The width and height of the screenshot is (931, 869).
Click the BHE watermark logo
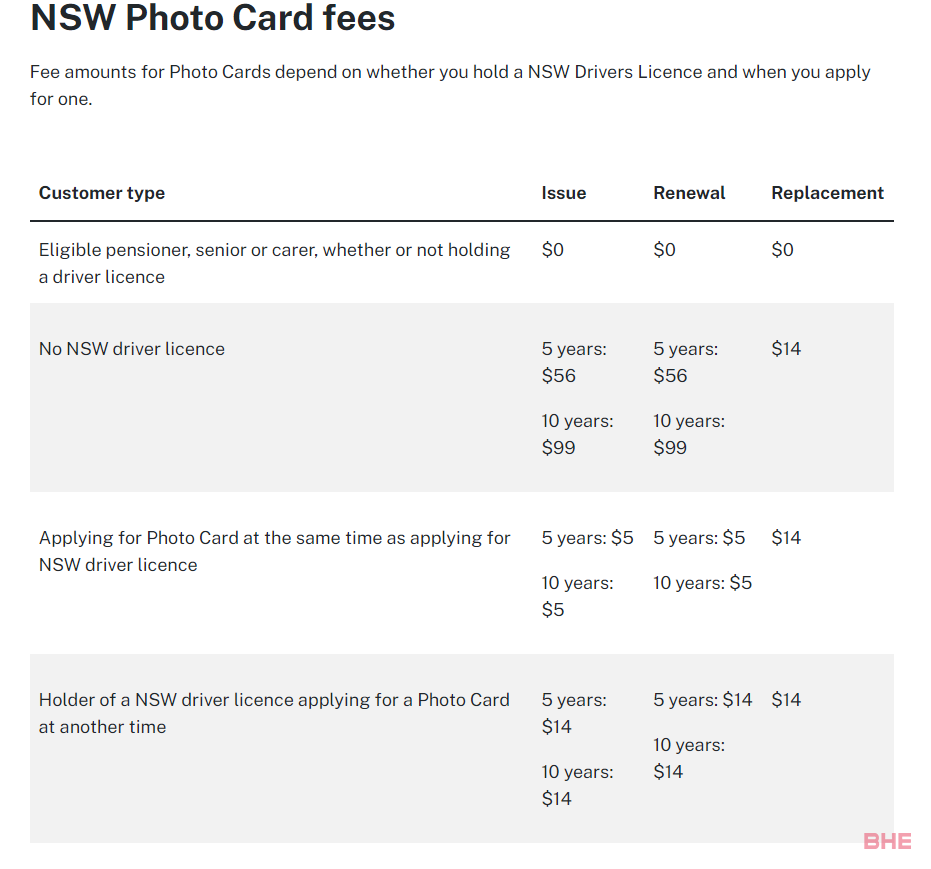[x=887, y=841]
